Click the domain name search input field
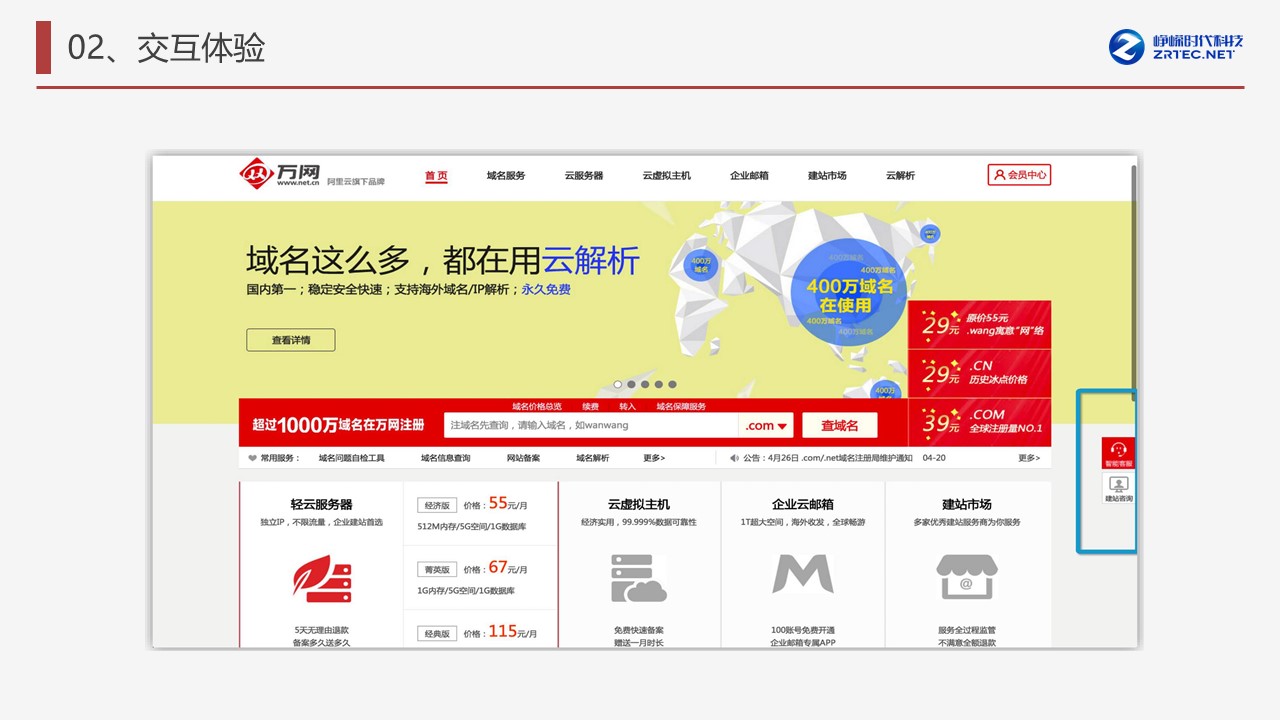Image resolution: width=1280 pixels, height=720 pixels. [x=590, y=426]
